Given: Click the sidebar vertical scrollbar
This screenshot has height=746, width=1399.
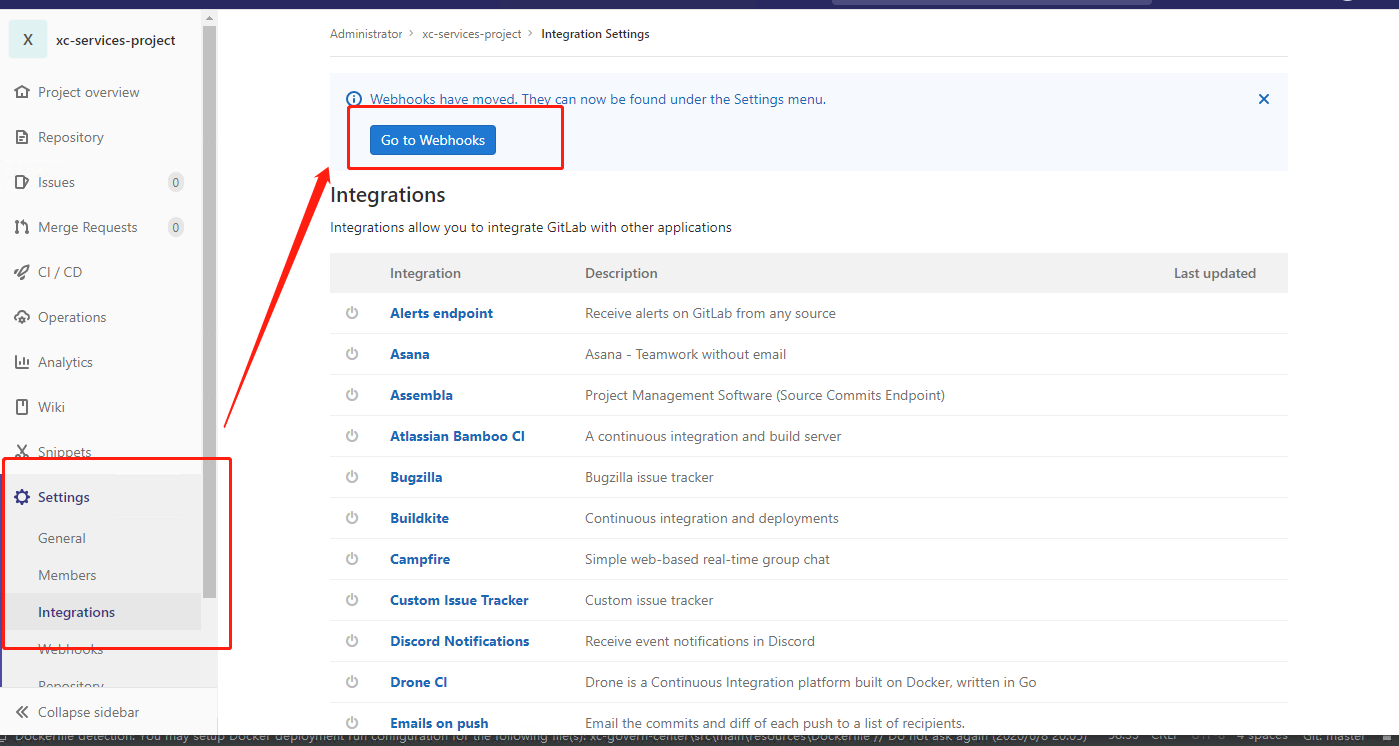Looking at the screenshot, I should pos(209,312).
